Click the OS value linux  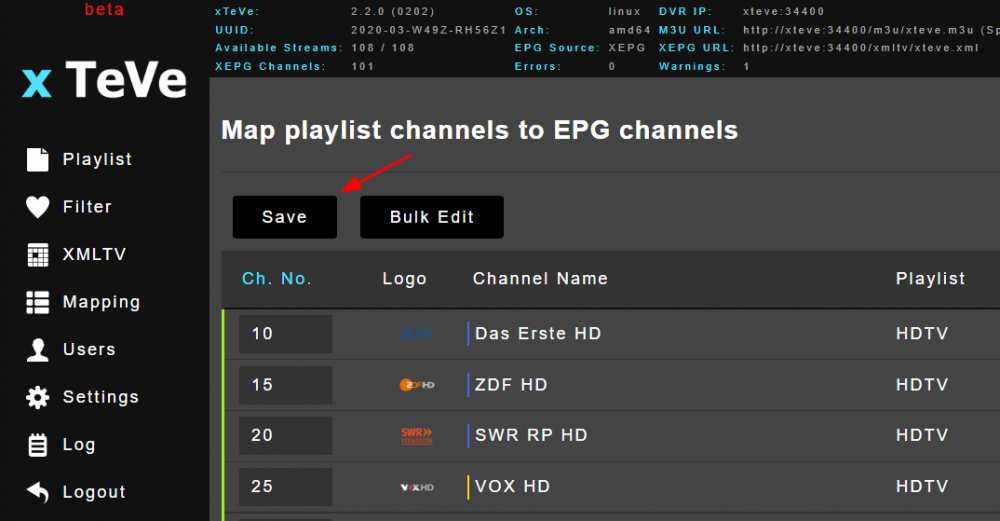coord(624,11)
